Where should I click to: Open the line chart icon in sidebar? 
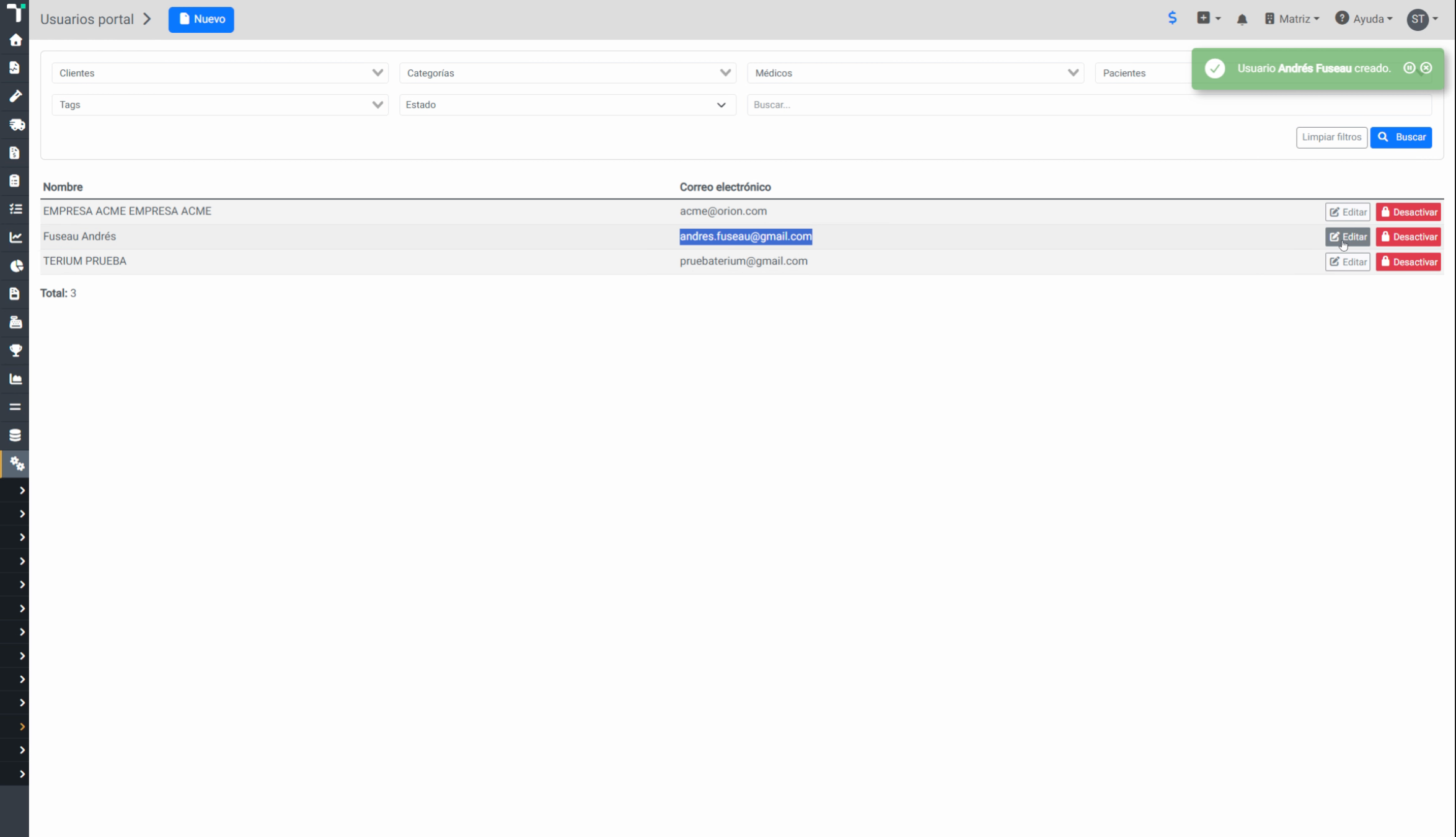pyautogui.click(x=15, y=237)
